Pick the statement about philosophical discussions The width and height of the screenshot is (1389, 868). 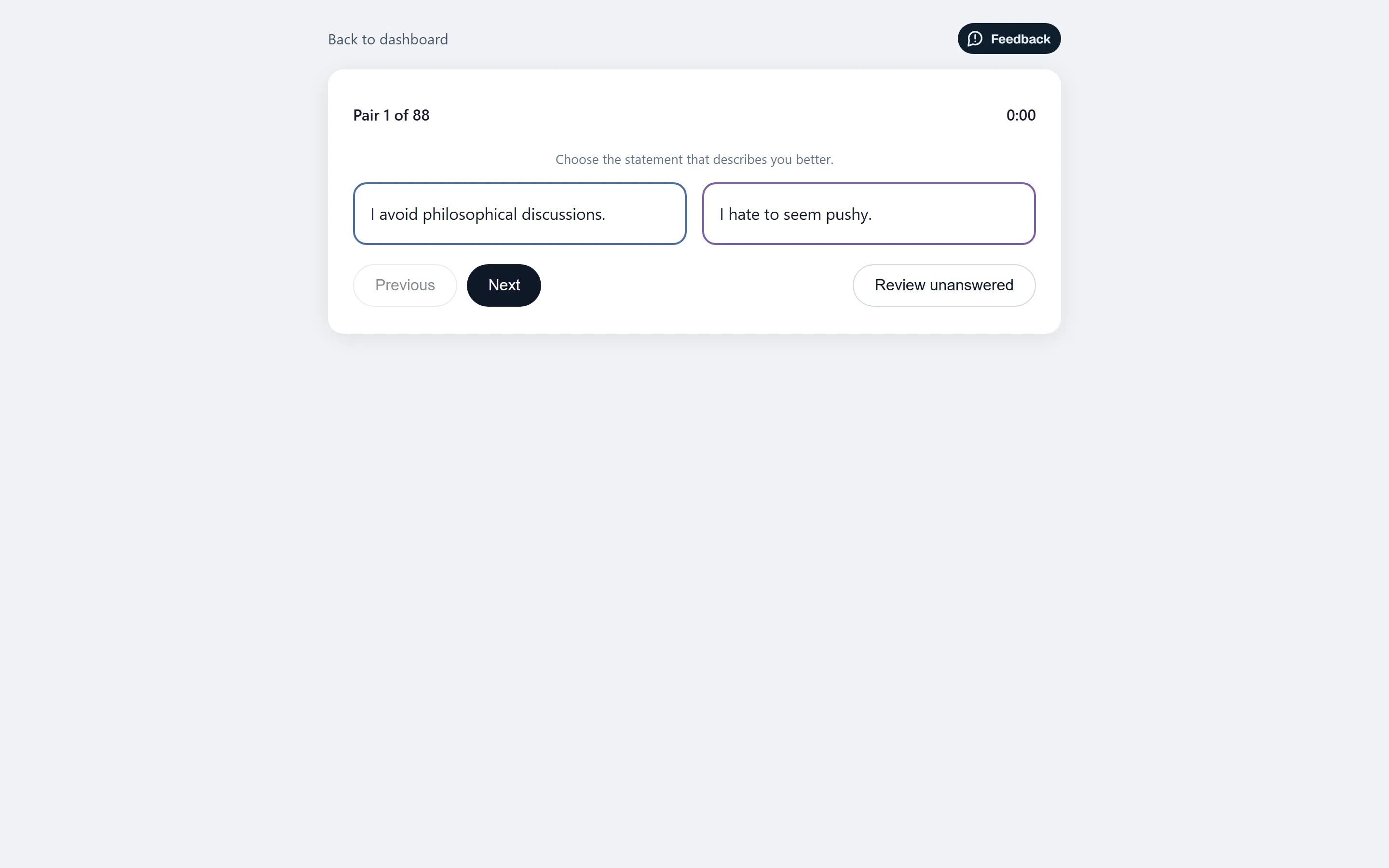[x=519, y=214]
